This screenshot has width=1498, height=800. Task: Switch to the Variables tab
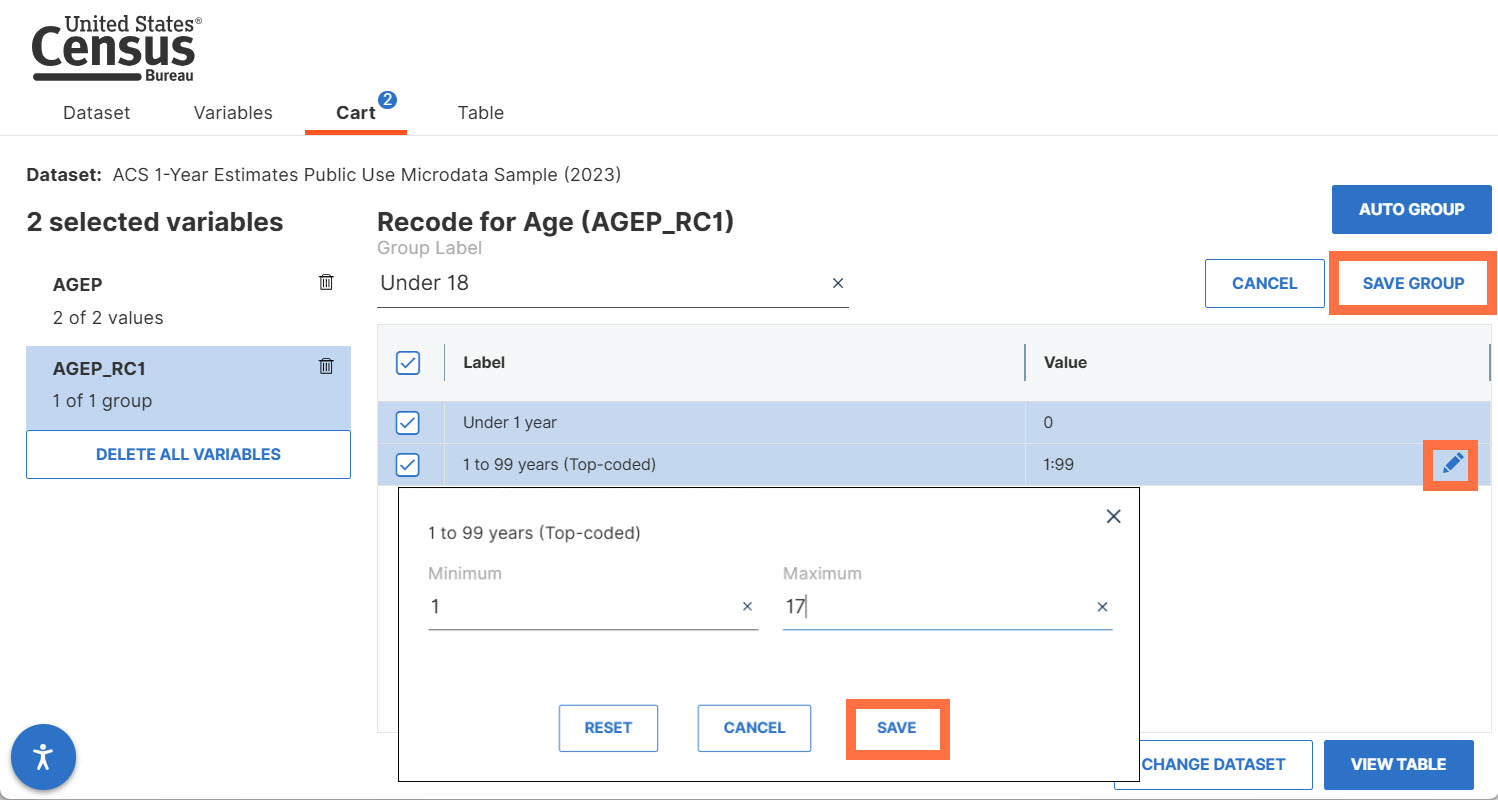coord(233,113)
